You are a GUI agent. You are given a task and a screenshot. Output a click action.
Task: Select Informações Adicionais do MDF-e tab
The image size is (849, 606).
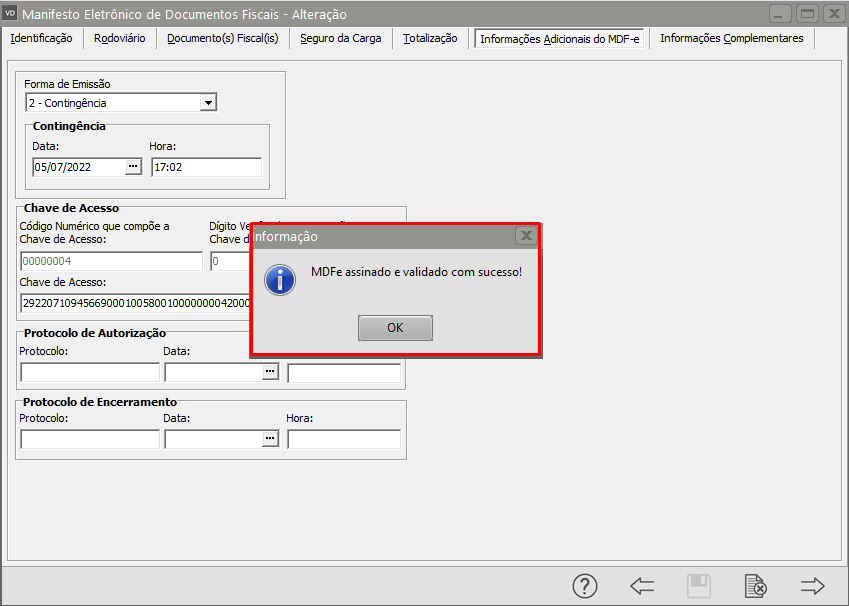tap(559, 39)
